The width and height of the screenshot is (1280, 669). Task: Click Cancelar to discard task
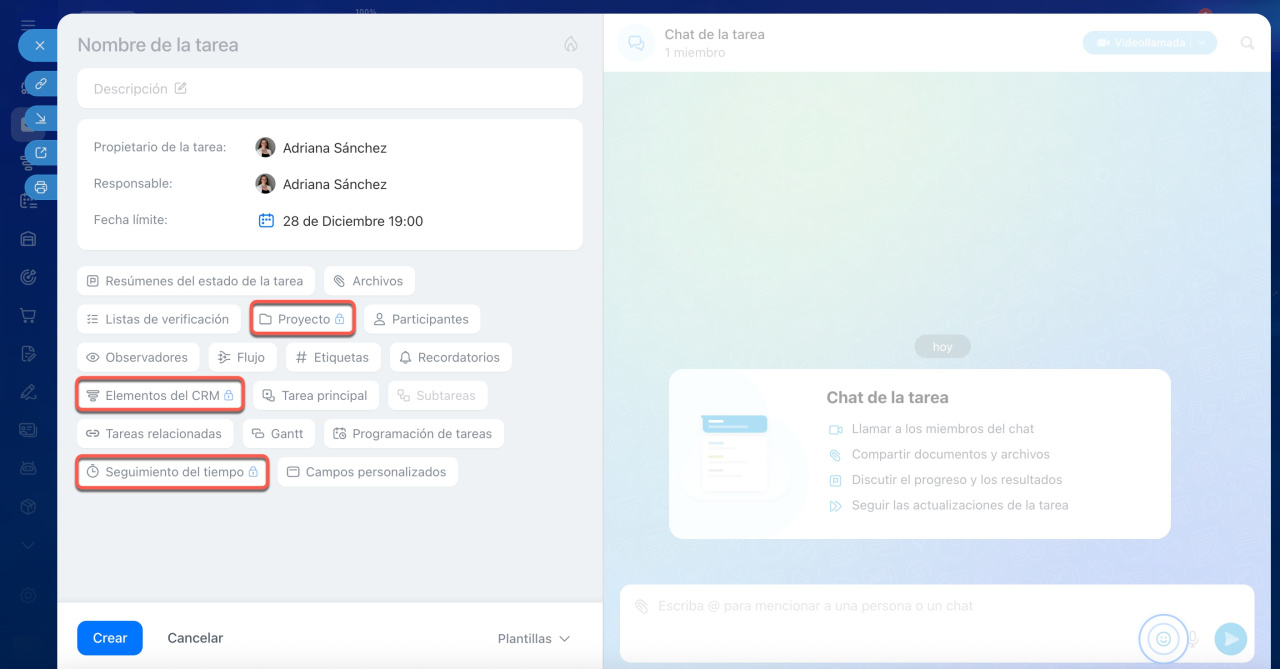pos(195,638)
